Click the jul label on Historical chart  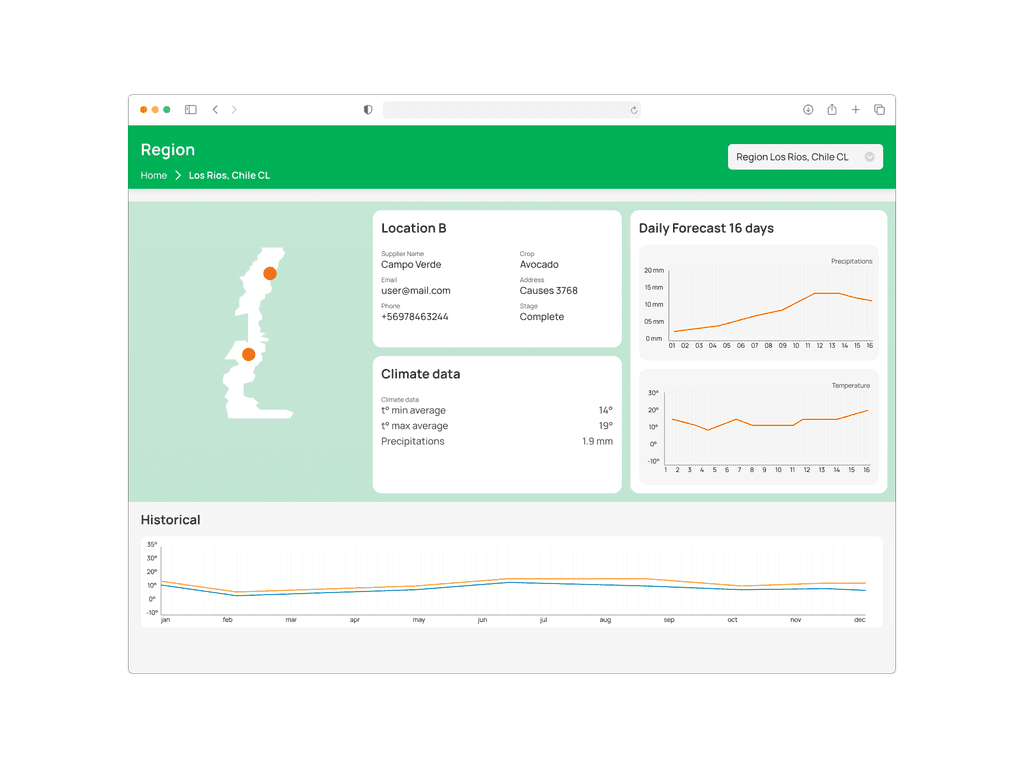pyautogui.click(x=543, y=620)
